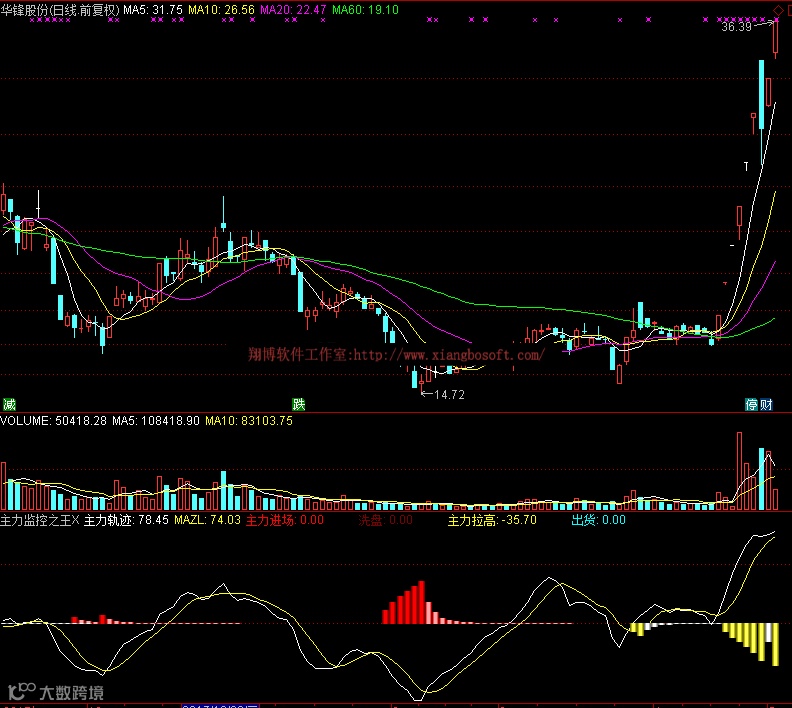Viewport: 792px width, 708px height.
Task: Click the blue 停 badge icon
Action: pos(752,404)
